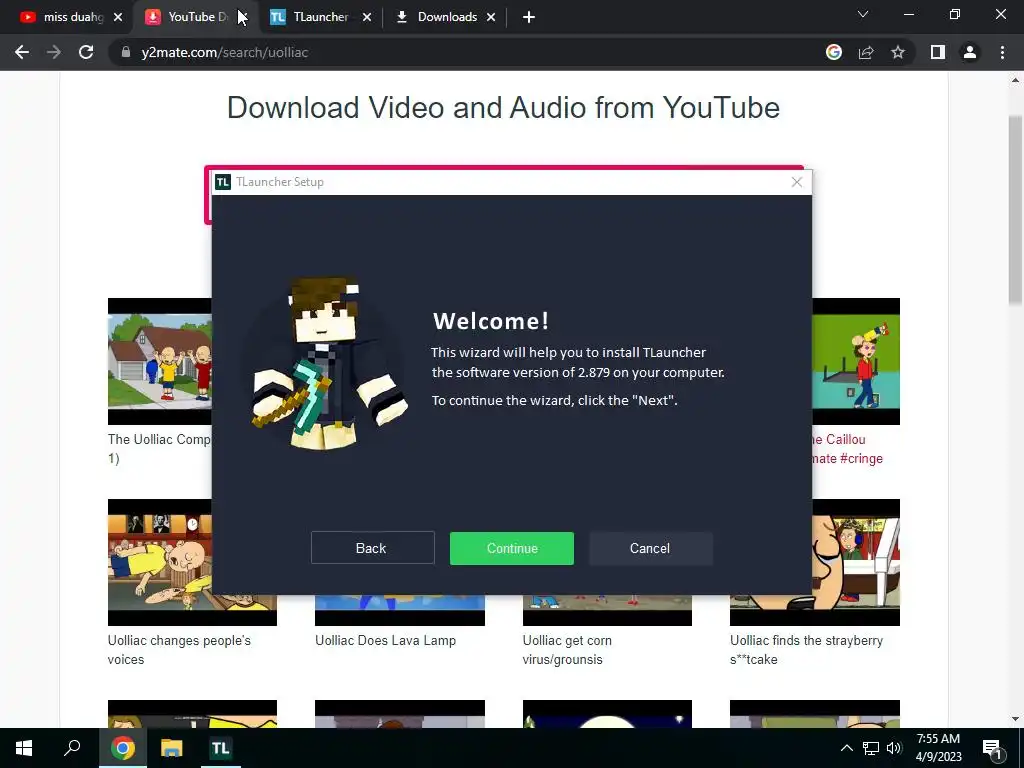Open Uolliac changes people's voices thumbnail
The height and width of the screenshot is (768, 1024).
click(x=159, y=562)
